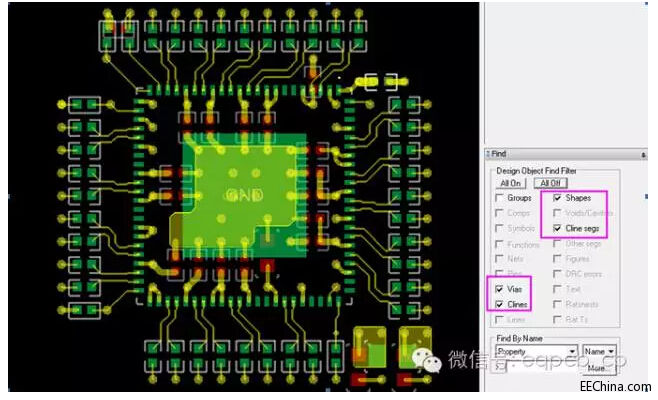Enable the Functions checkbox
Image resolution: width=658 pixels, height=400 pixels.
coord(500,243)
